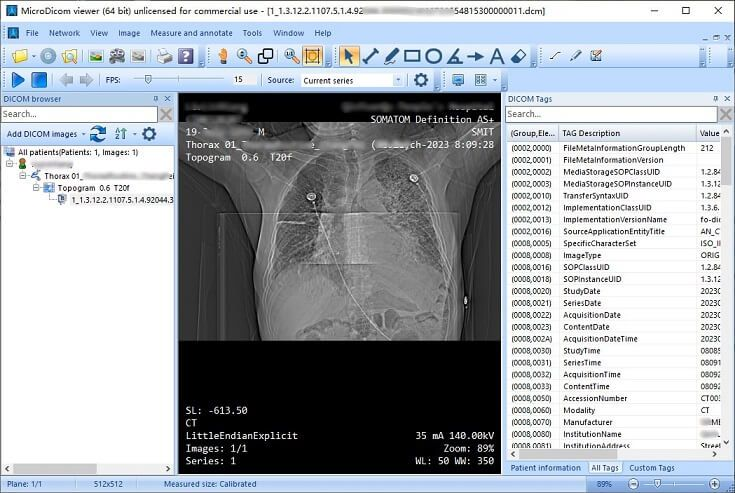Image resolution: width=735 pixels, height=493 pixels.
Task: Click export to video camera icon
Action: click(117, 56)
